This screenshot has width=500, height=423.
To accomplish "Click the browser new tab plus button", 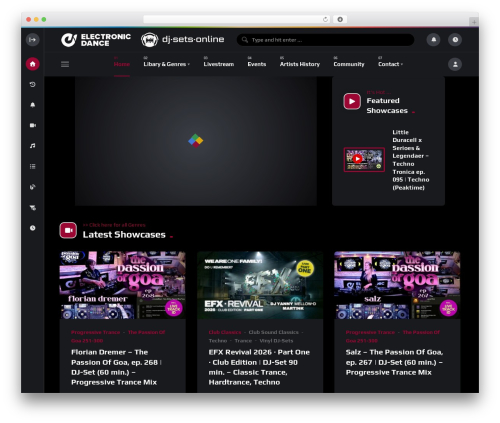I will tap(474, 22).
